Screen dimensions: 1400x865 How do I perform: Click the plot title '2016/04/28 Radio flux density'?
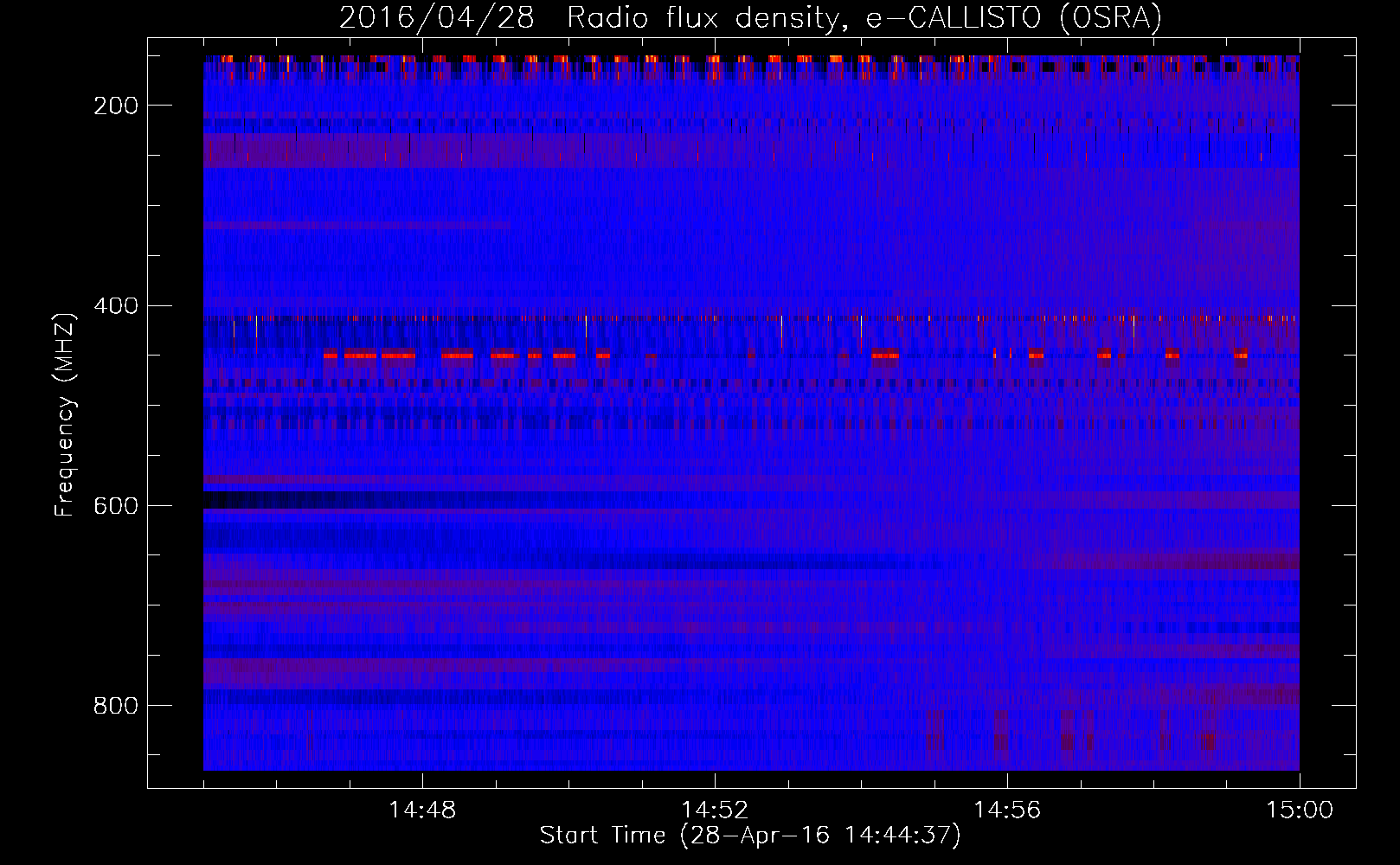(750, 17)
